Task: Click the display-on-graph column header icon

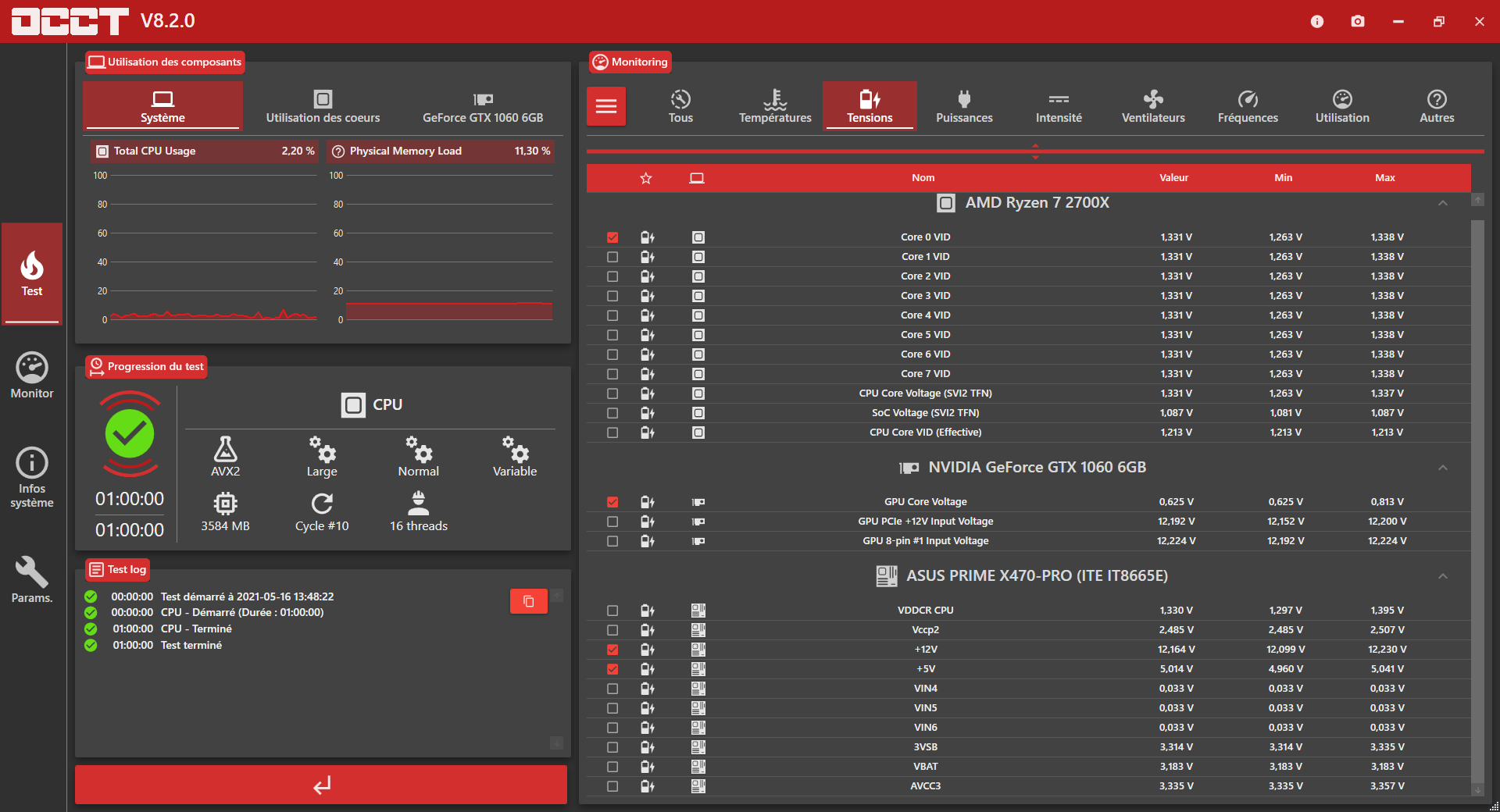Action: (697, 178)
